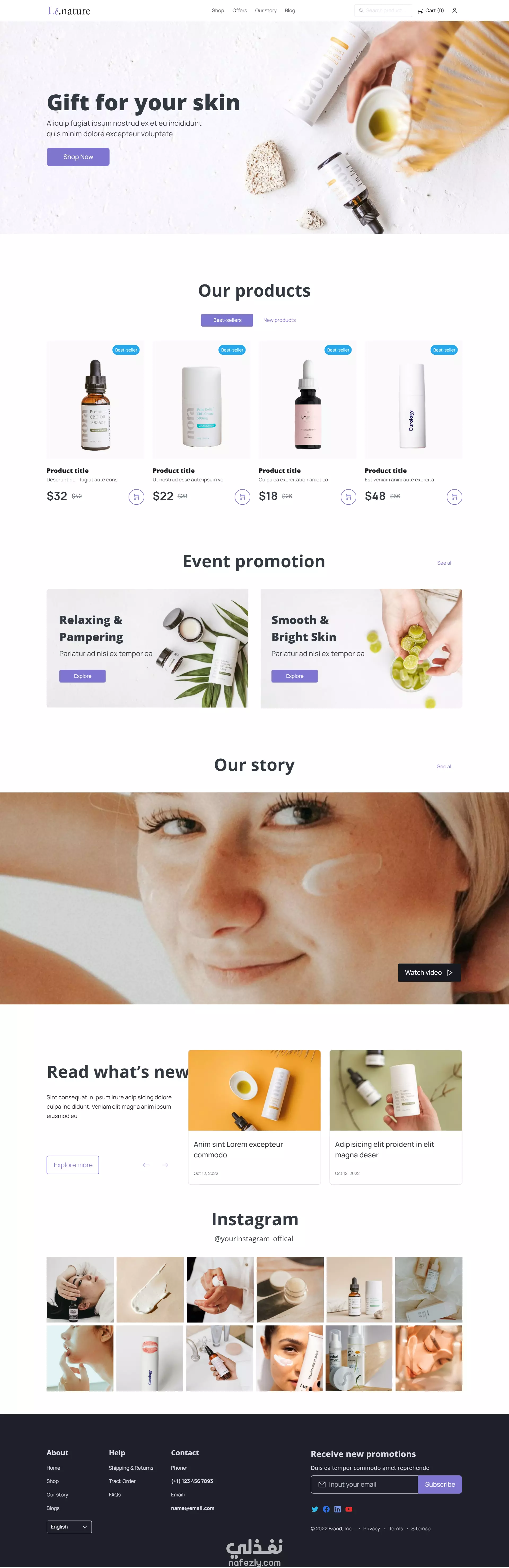This screenshot has width=509, height=1568.
Task: Click Subscribe in the newsletter form
Action: pyautogui.click(x=440, y=1484)
